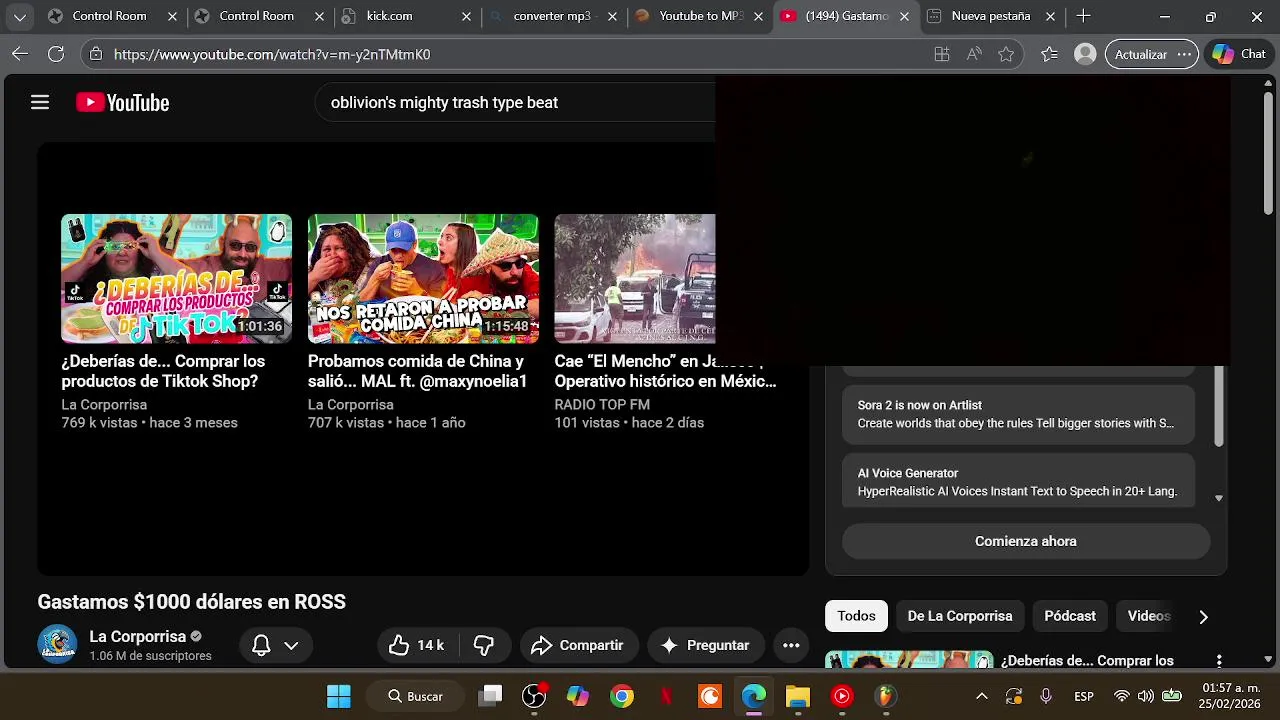Open the TikTok Shop products video thumbnail
Screen dimensions: 1280x720
(176, 279)
